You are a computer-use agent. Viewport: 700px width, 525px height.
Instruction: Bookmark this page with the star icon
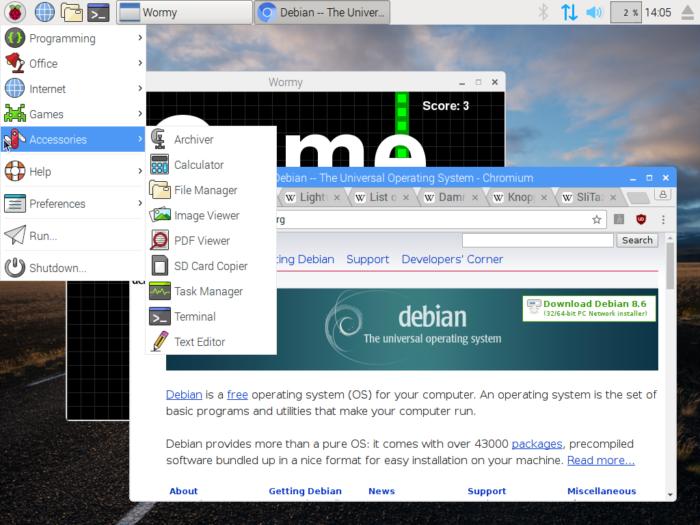[596, 219]
